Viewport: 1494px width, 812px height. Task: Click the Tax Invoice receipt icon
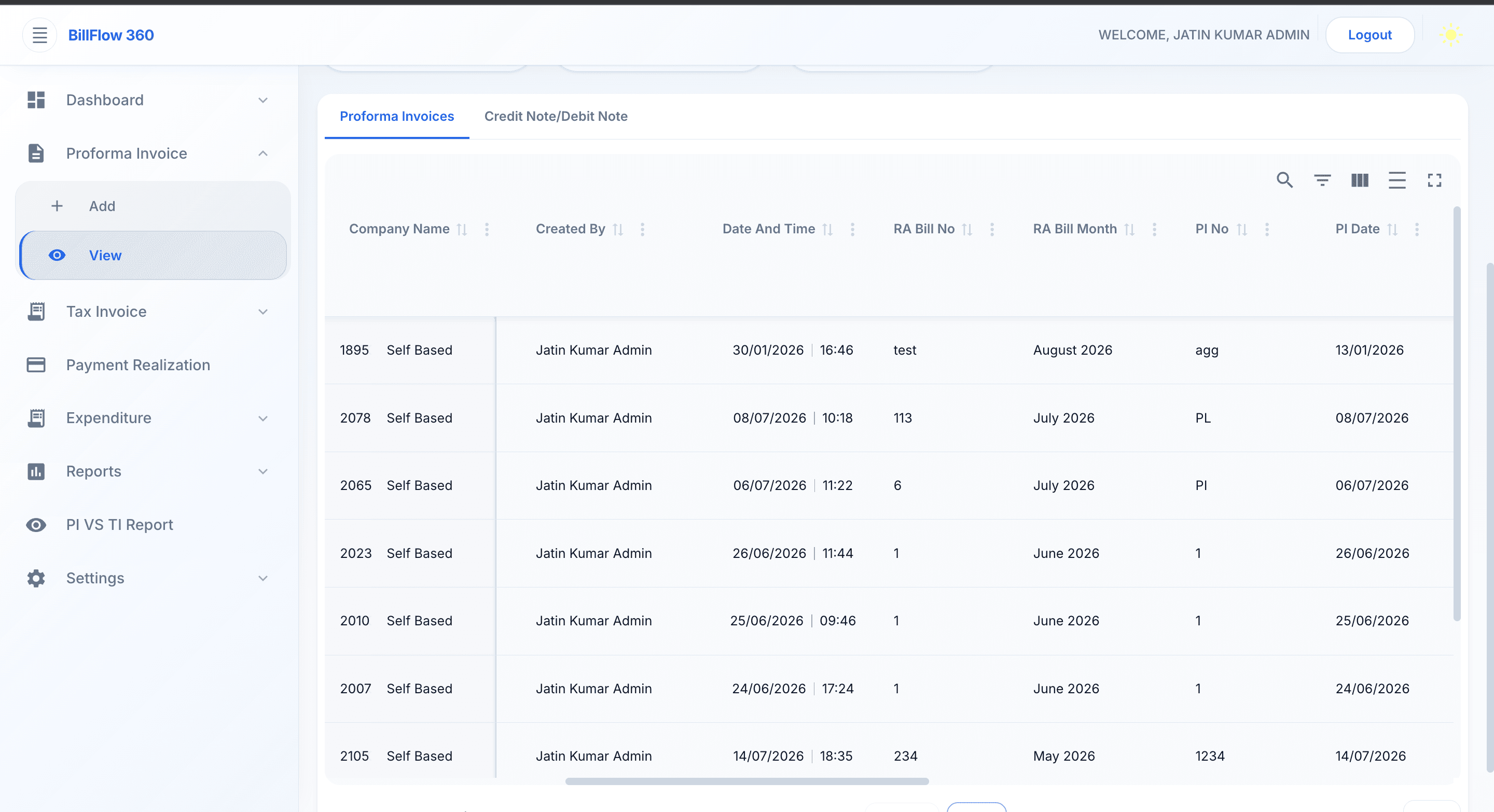36,311
